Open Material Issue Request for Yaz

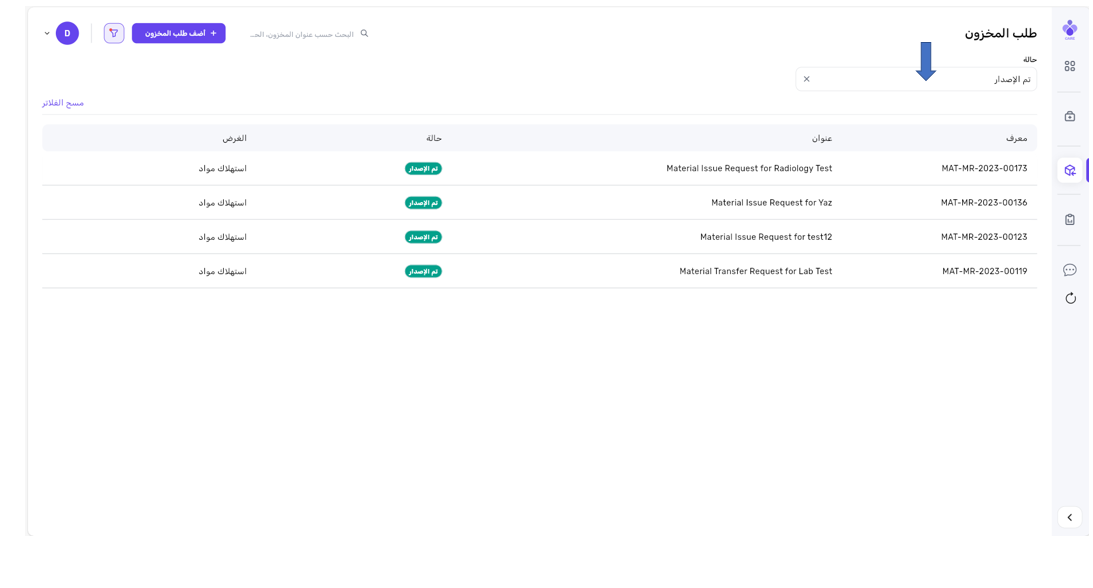[771, 203]
